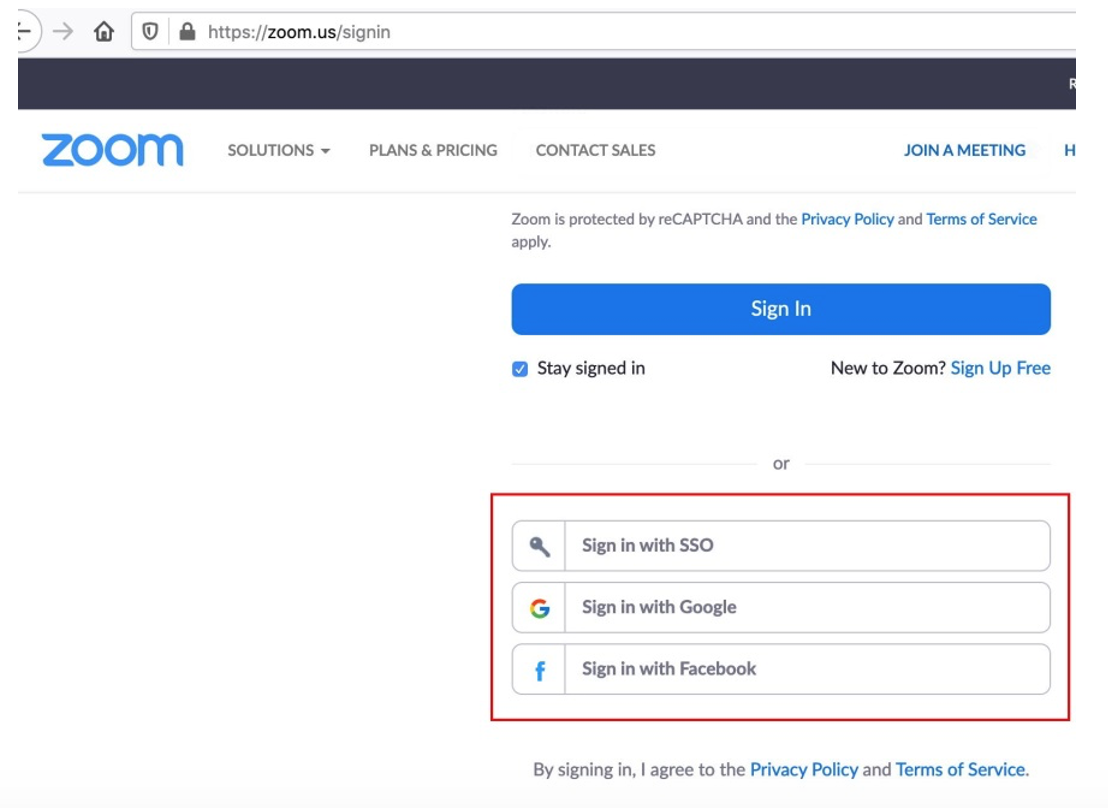1108x808 pixels.
Task: Open Privacy Policy link below sign-in options
Action: 804,769
